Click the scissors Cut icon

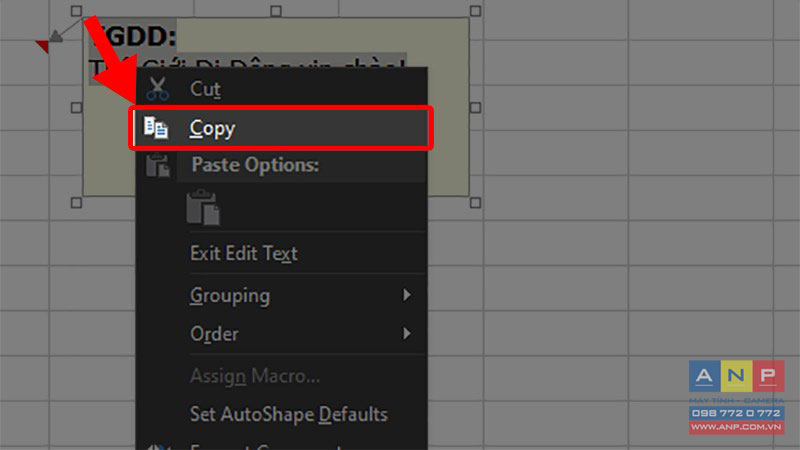[x=157, y=89]
